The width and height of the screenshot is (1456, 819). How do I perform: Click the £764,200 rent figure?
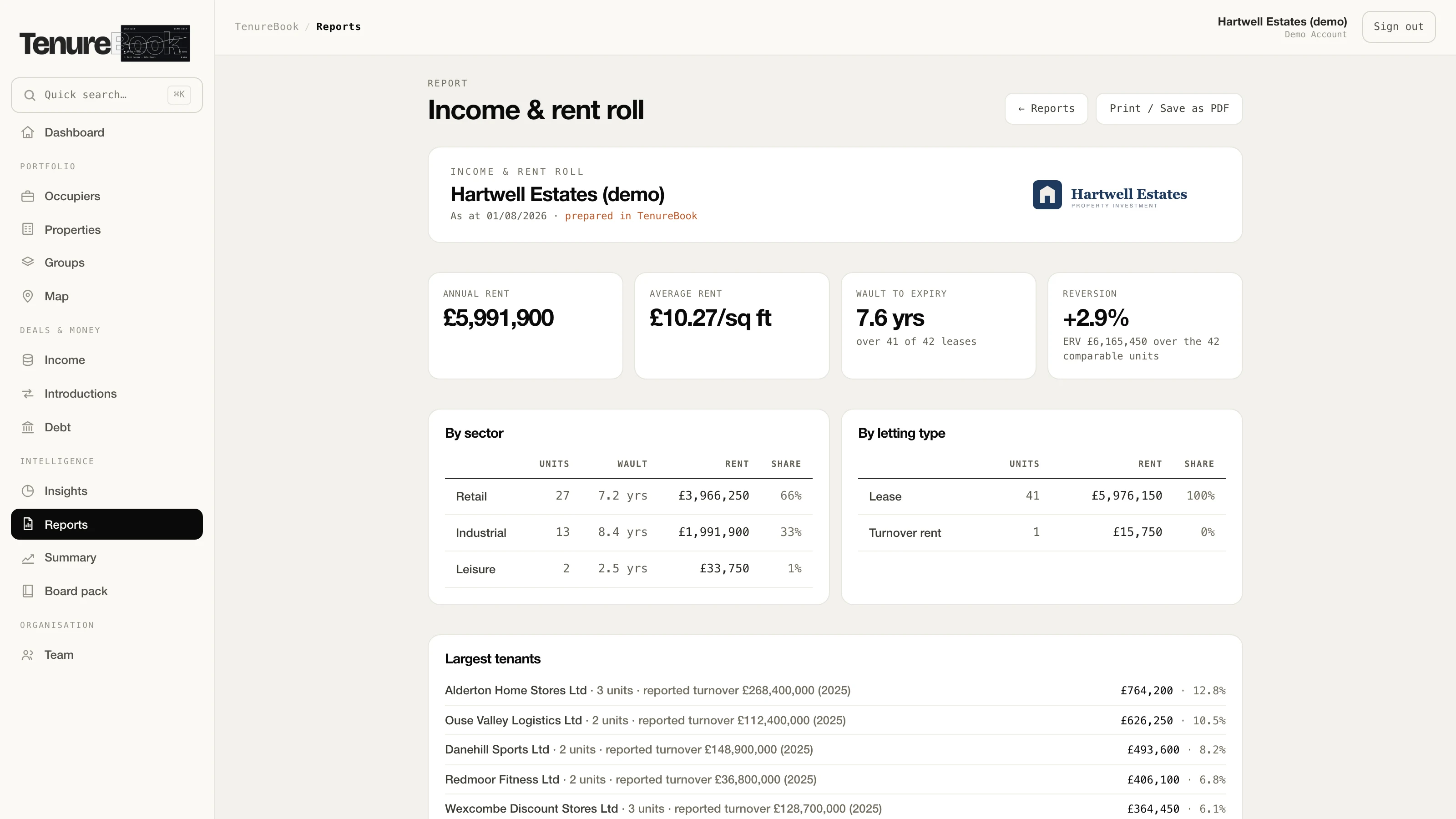coord(1147,691)
